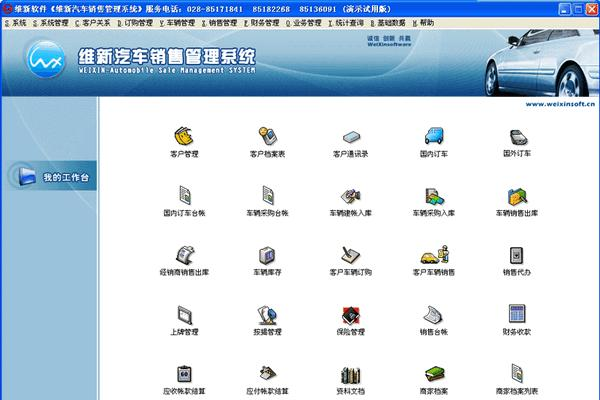This screenshot has width=600, height=400.
Task: Select the 客户车辆销售 icon
Action: click(434, 255)
